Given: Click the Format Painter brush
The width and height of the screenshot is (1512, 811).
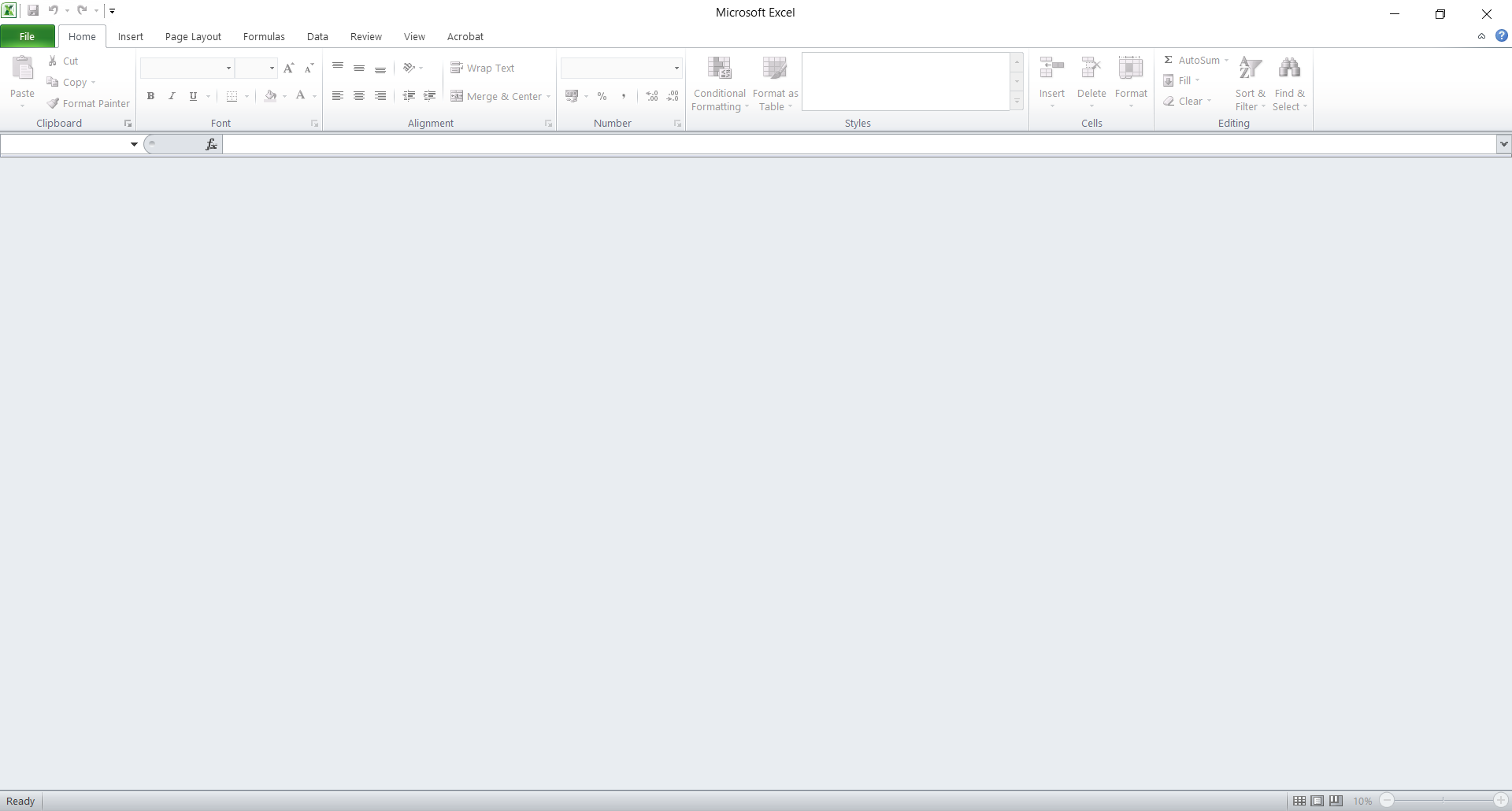Looking at the screenshot, I should pos(53,103).
